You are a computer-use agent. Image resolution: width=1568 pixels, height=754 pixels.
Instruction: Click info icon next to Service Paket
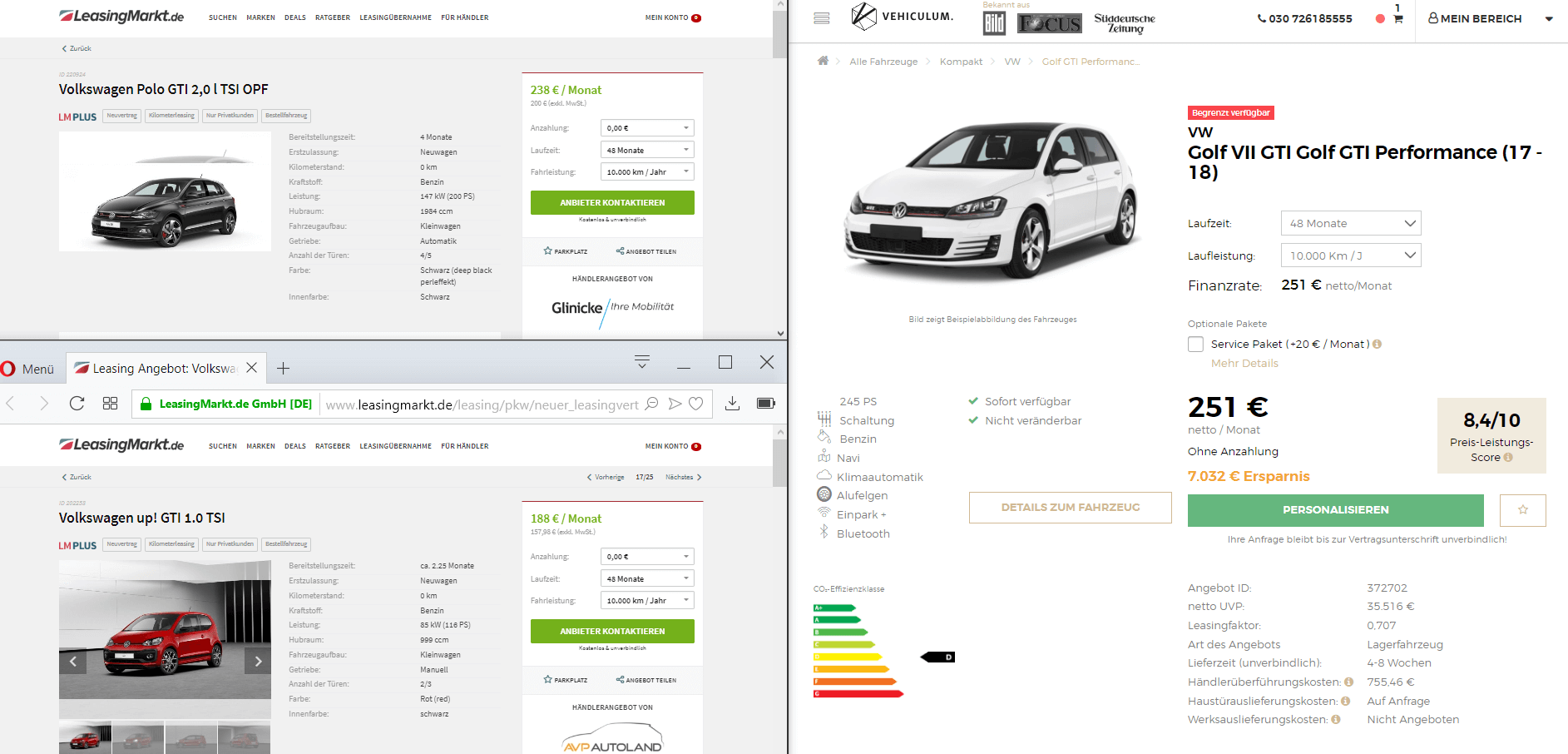[x=1377, y=344]
